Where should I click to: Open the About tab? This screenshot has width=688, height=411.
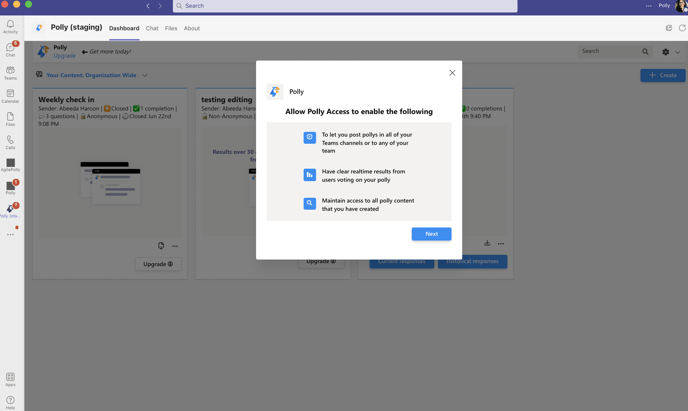tap(192, 28)
